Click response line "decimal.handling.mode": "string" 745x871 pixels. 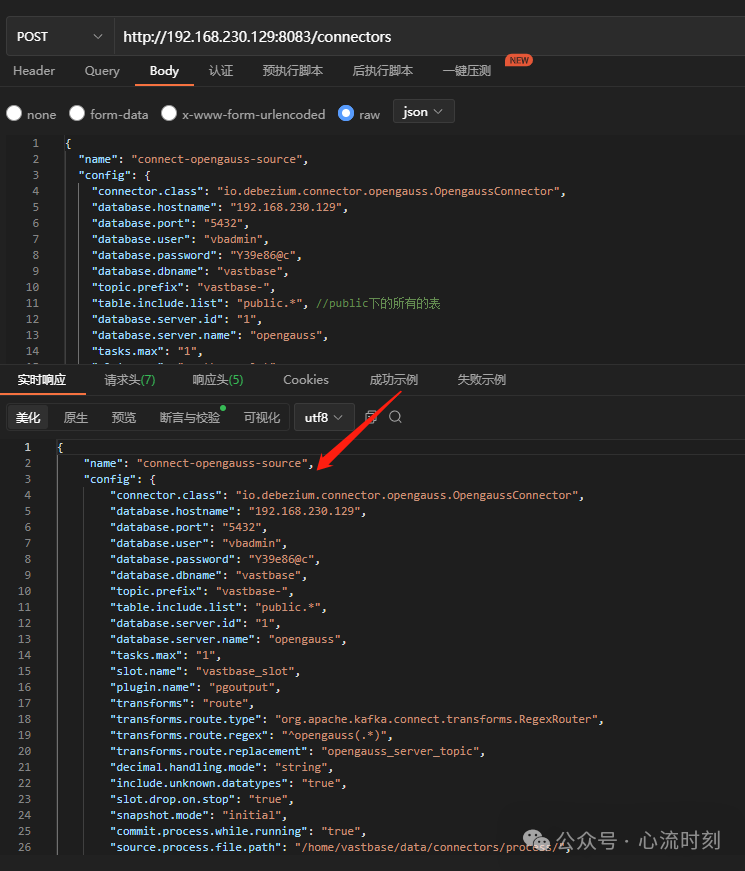click(222, 768)
